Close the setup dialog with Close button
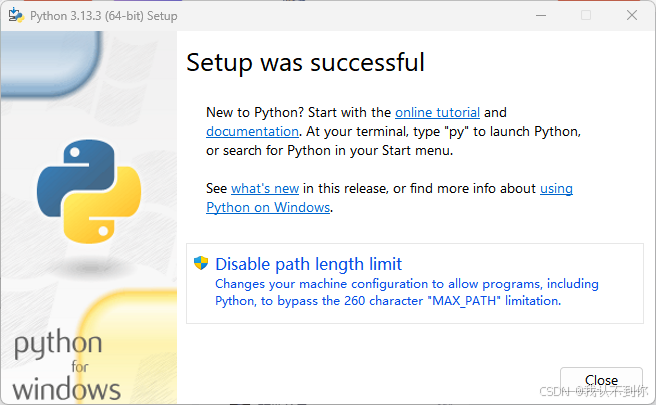 click(x=601, y=380)
